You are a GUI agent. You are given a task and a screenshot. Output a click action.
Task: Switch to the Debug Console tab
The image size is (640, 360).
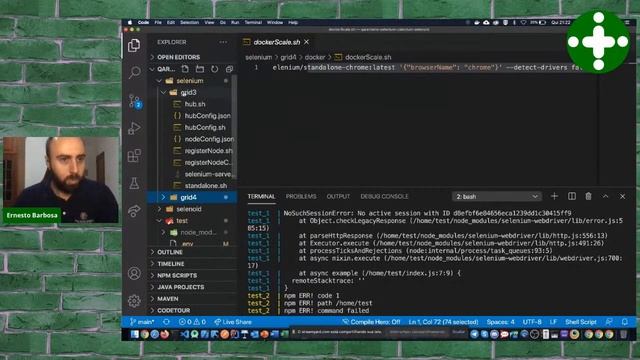click(x=384, y=196)
